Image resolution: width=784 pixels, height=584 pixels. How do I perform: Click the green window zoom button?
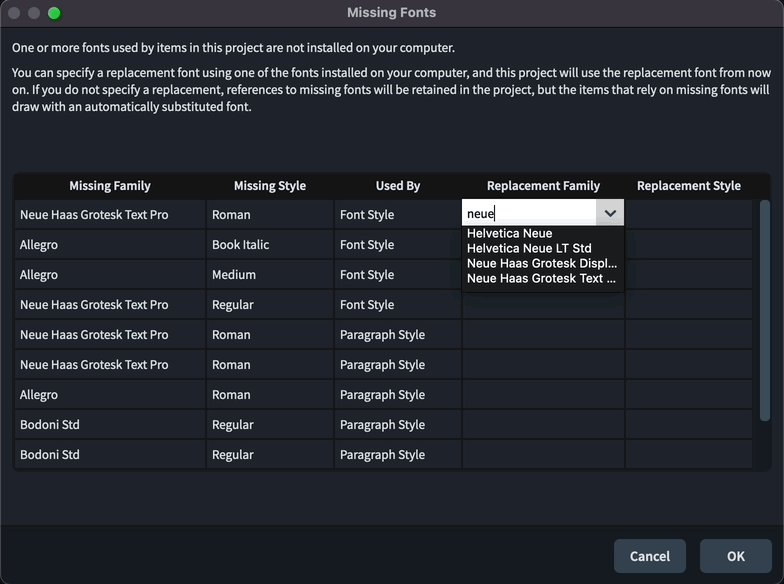point(54,13)
